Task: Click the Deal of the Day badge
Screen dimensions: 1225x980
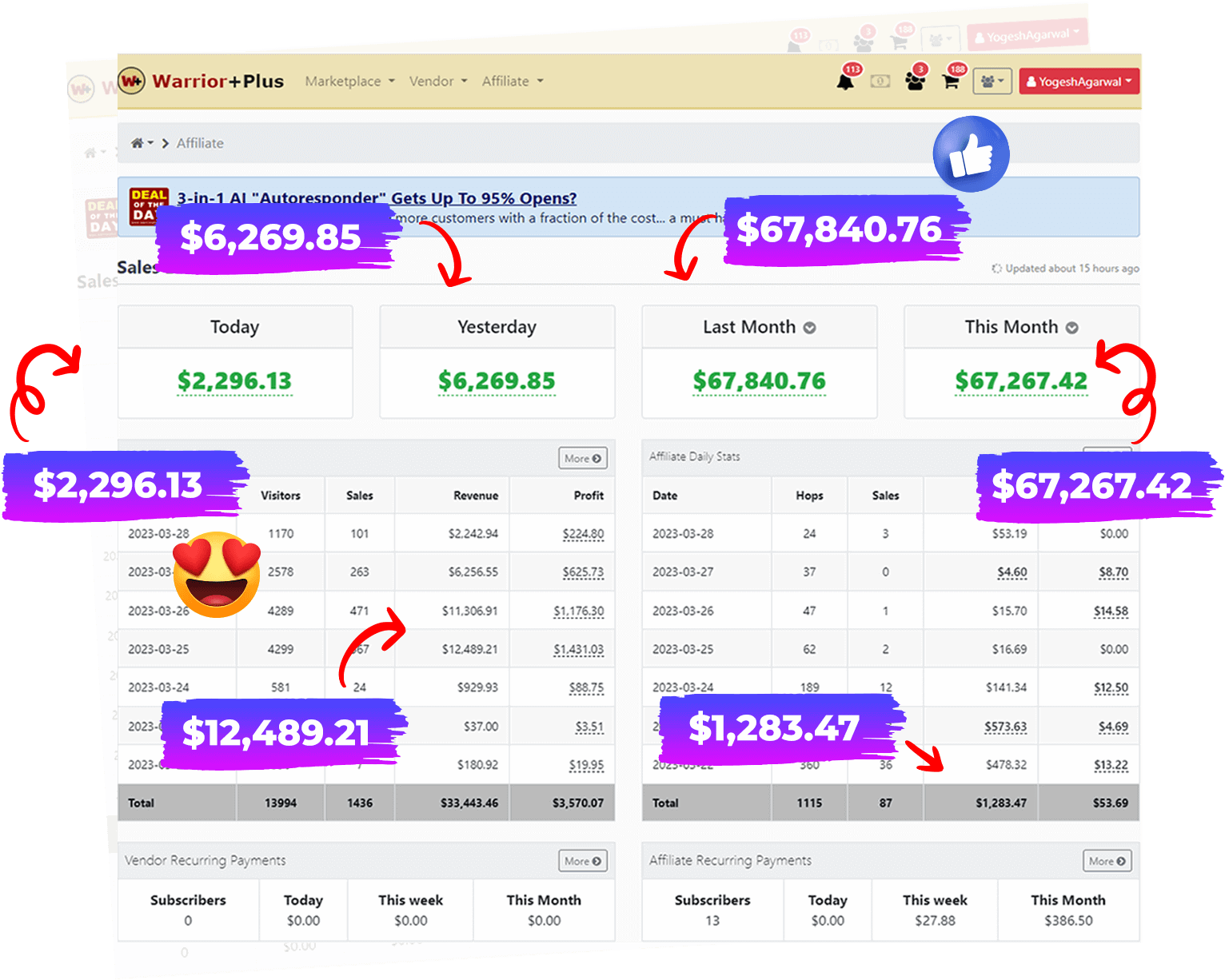Action: pos(149,206)
